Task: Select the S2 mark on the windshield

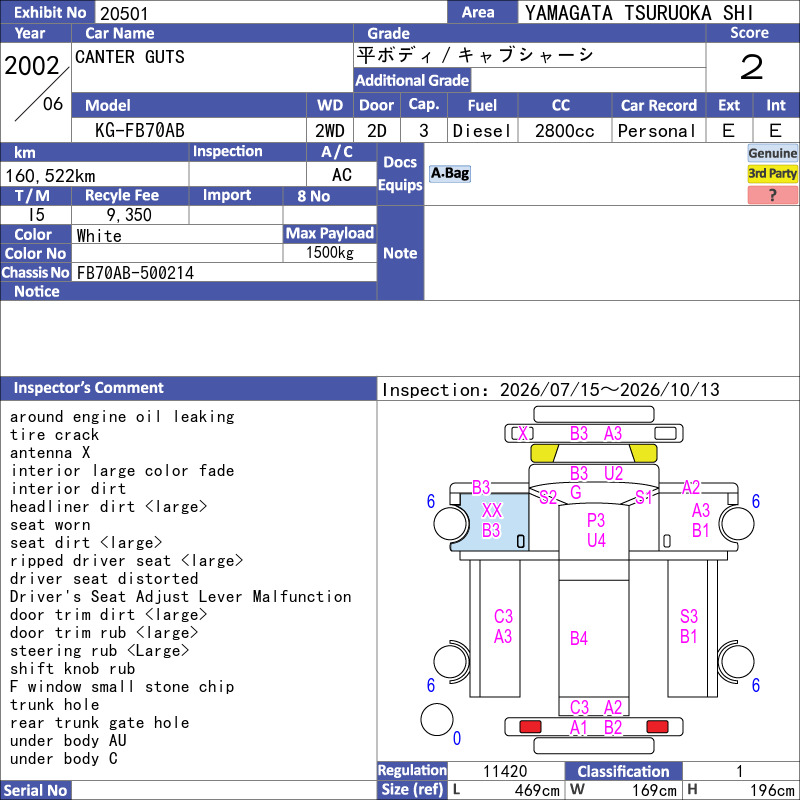Action: (548, 497)
